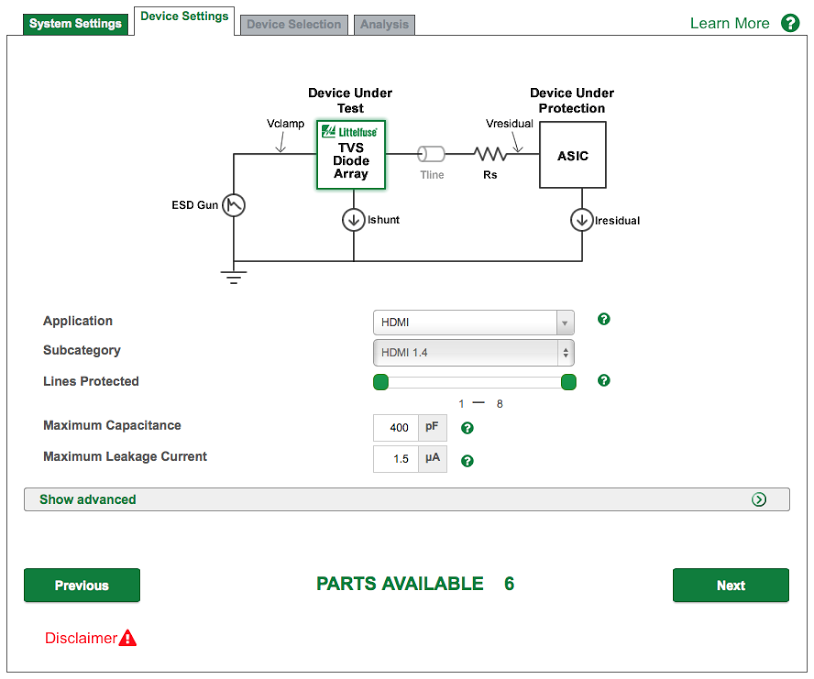Click the Application help question mark icon
The width and height of the screenshot is (814, 679).
tap(603, 319)
